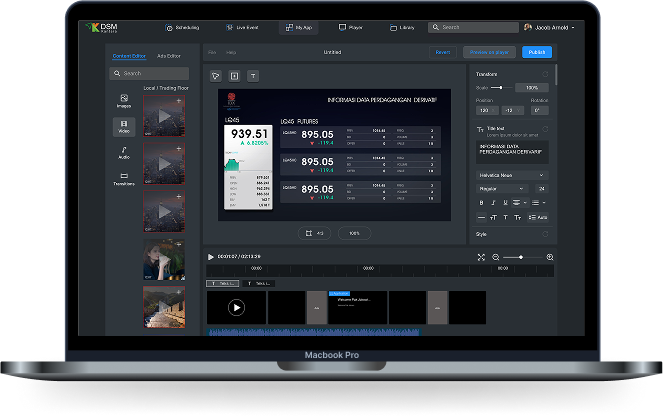Click the Rotation field
The width and height of the screenshot is (663, 418).
click(540, 110)
